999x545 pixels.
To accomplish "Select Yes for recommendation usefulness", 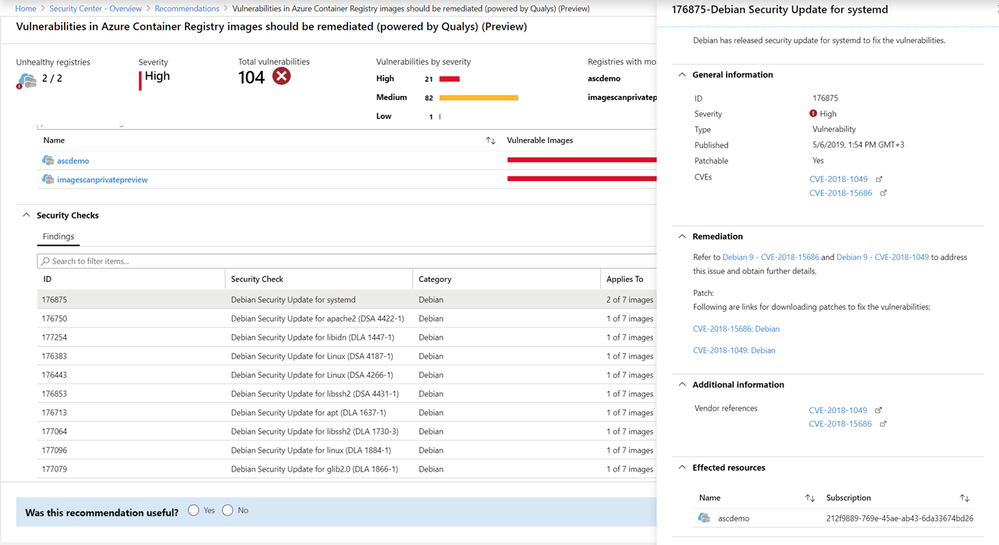I will pyautogui.click(x=194, y=511).
